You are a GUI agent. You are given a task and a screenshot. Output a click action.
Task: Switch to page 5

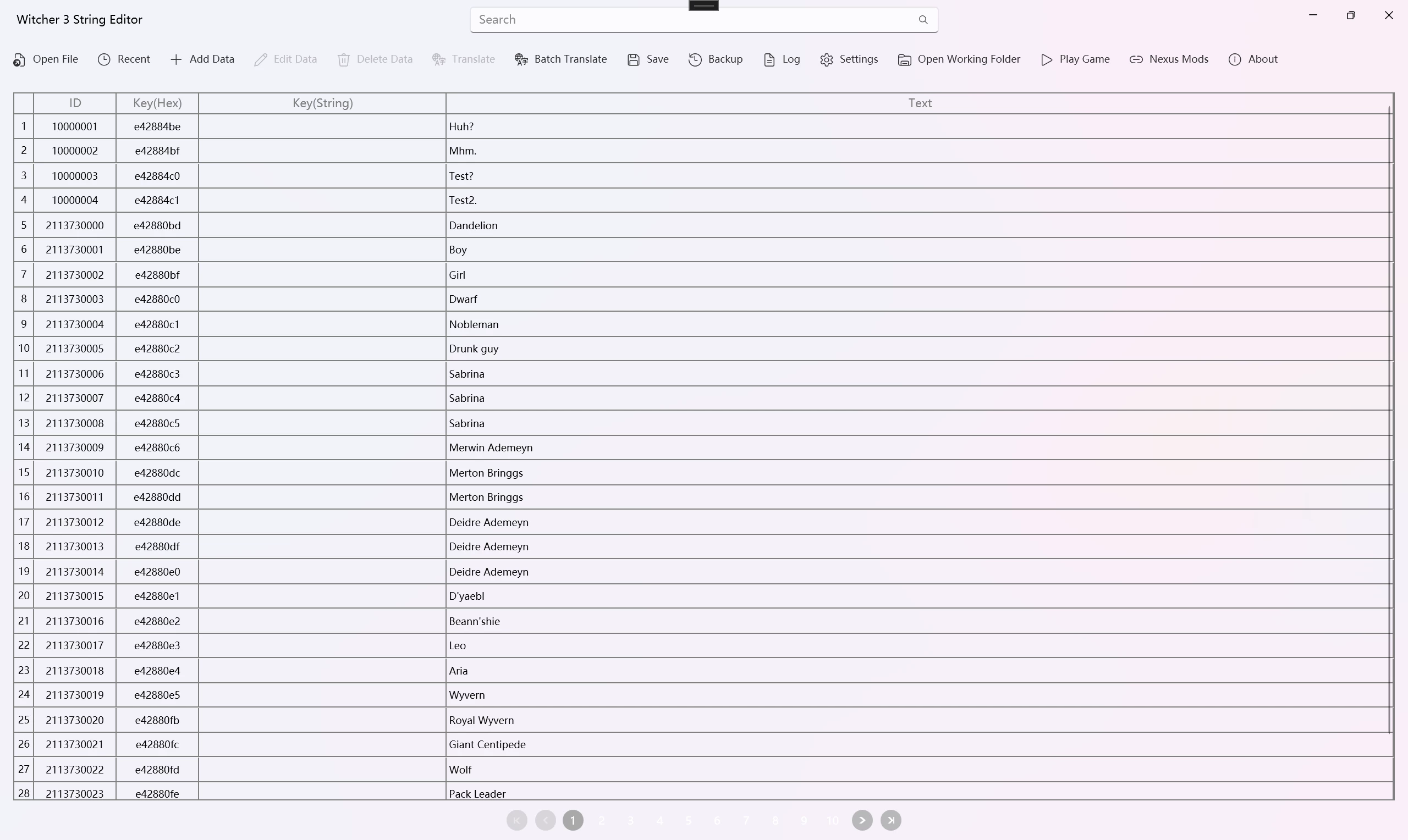pos(689,820)
